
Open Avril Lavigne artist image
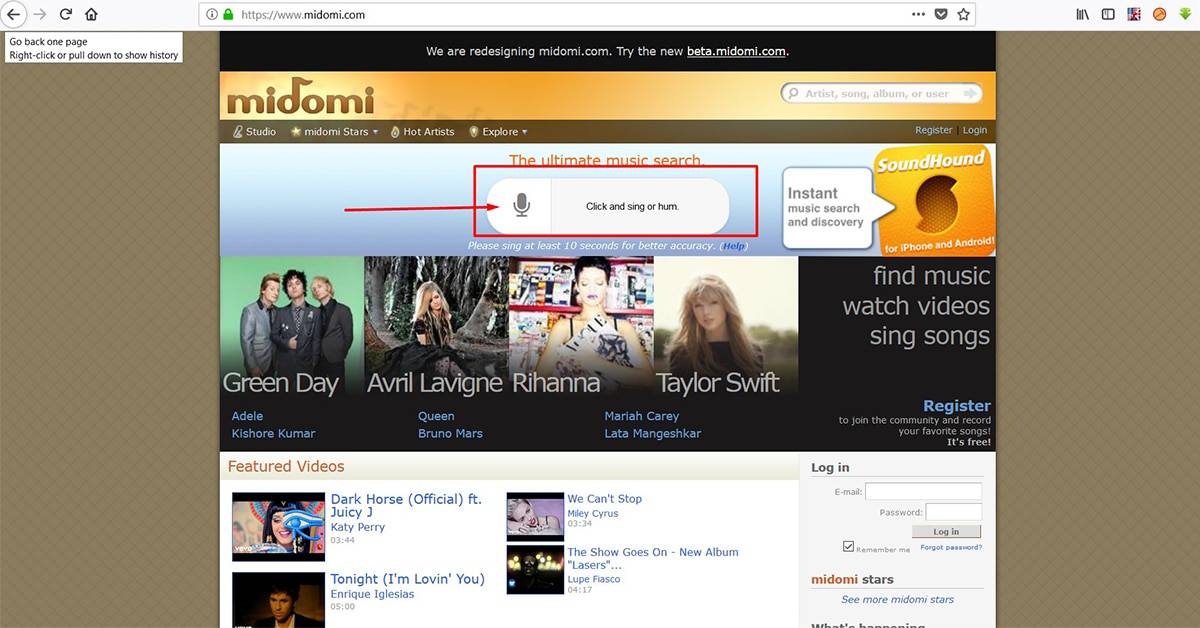[x=436, y=327]
